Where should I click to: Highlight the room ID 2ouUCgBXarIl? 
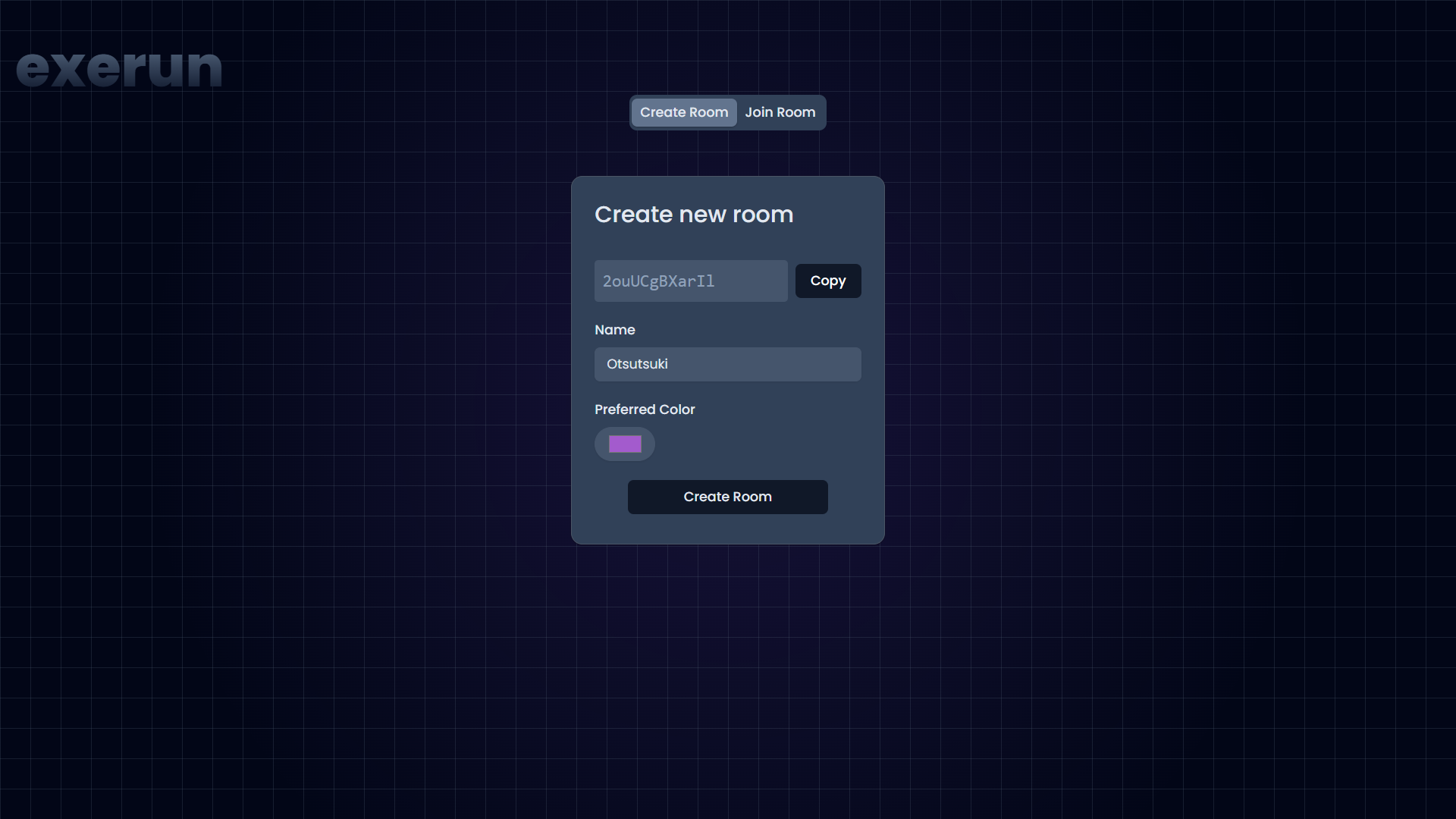click(x=690, y=281)
